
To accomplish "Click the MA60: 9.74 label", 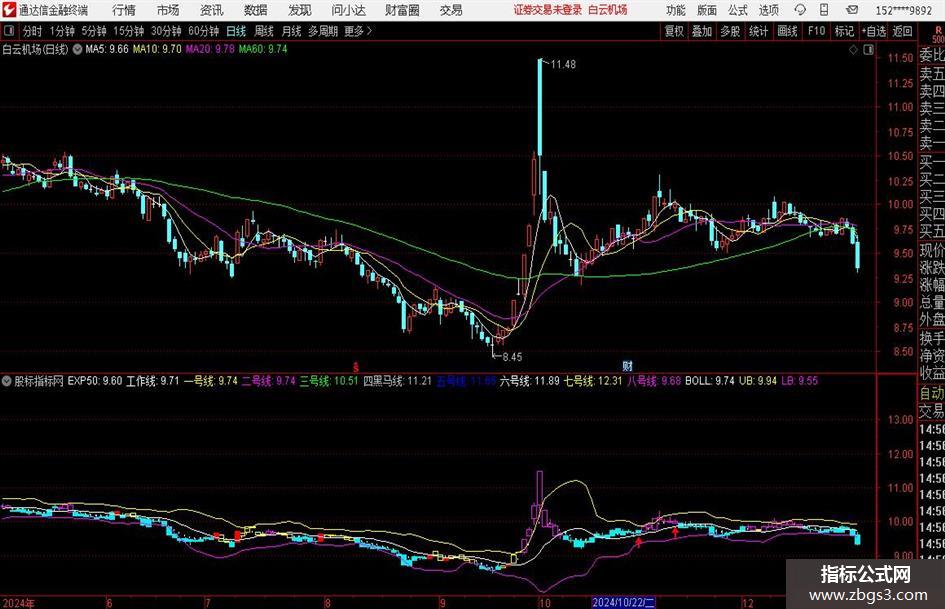I will click(263, 49).
